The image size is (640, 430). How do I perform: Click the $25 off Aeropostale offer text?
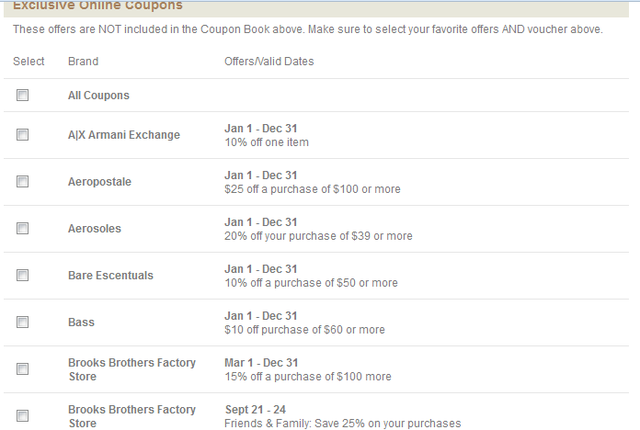click(x=312, y=189)
